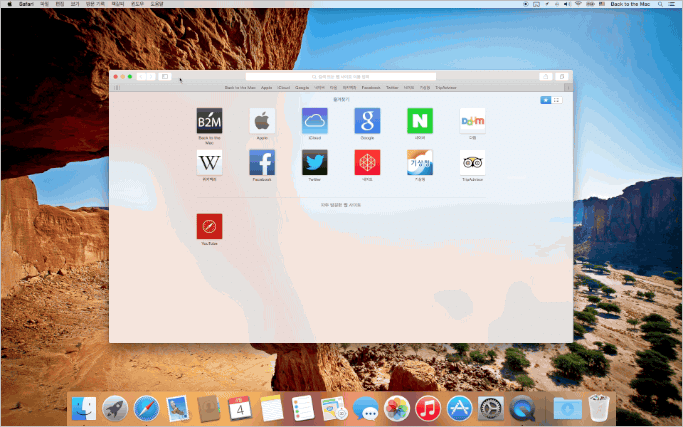Viewport: 683px width, 427px height.
Task: Open the Twitter bird favorite tile
Action: click(314, 162)
